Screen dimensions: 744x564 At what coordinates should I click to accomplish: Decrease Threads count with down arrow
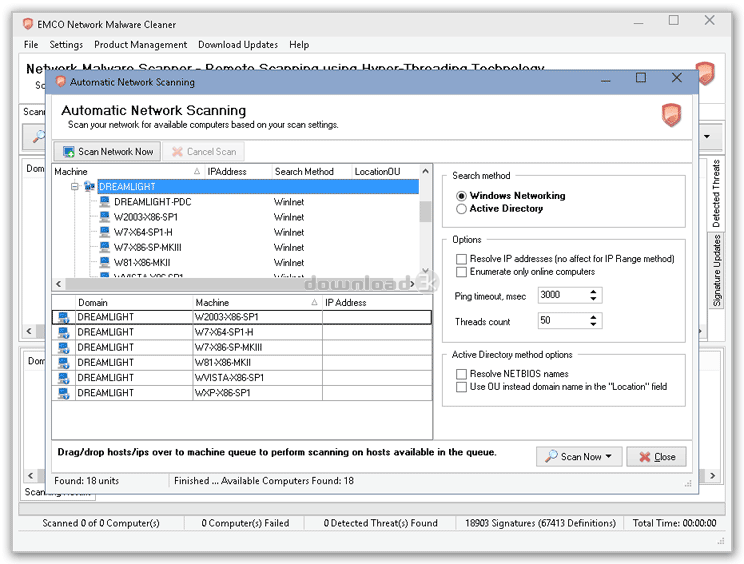[x=593, y=324]
